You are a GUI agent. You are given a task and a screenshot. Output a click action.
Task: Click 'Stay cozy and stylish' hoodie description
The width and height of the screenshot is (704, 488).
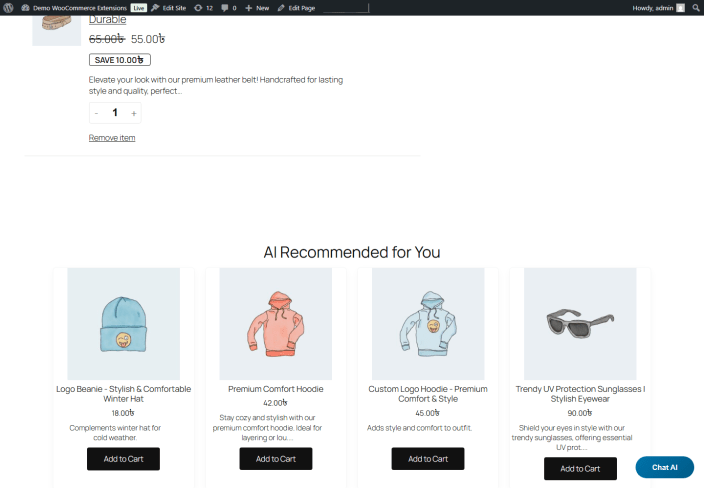click(268, 427)
